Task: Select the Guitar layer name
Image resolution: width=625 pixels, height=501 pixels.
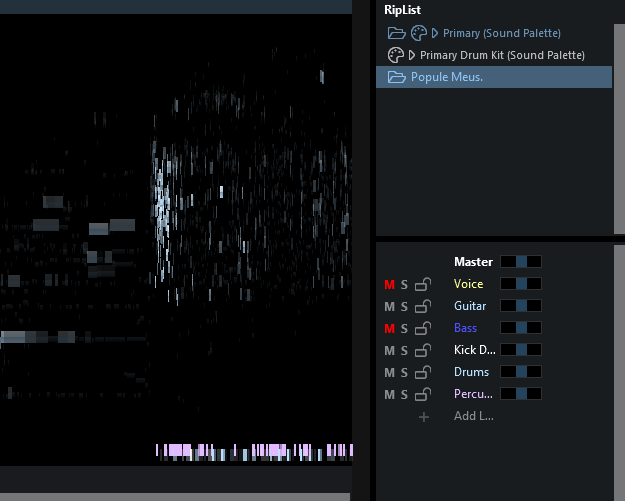Action: pyautogui.click(x=470, y=306)
